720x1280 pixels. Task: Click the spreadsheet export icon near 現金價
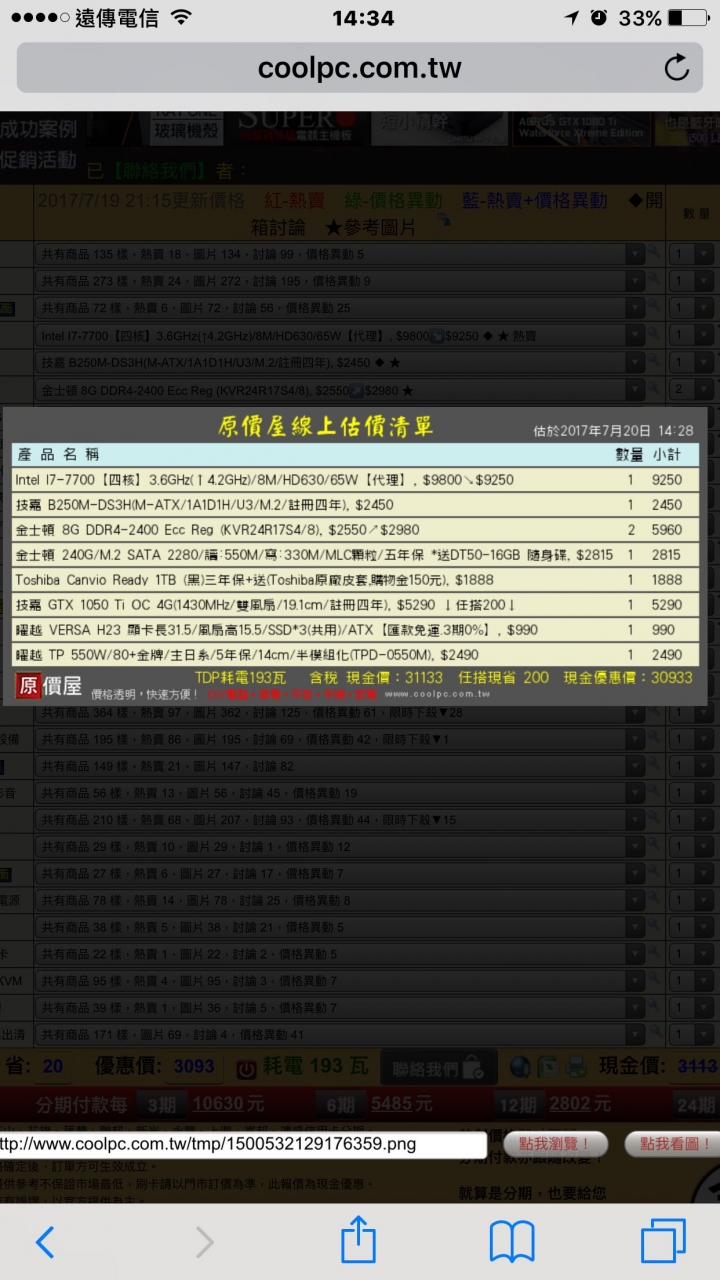(548, 1067)
